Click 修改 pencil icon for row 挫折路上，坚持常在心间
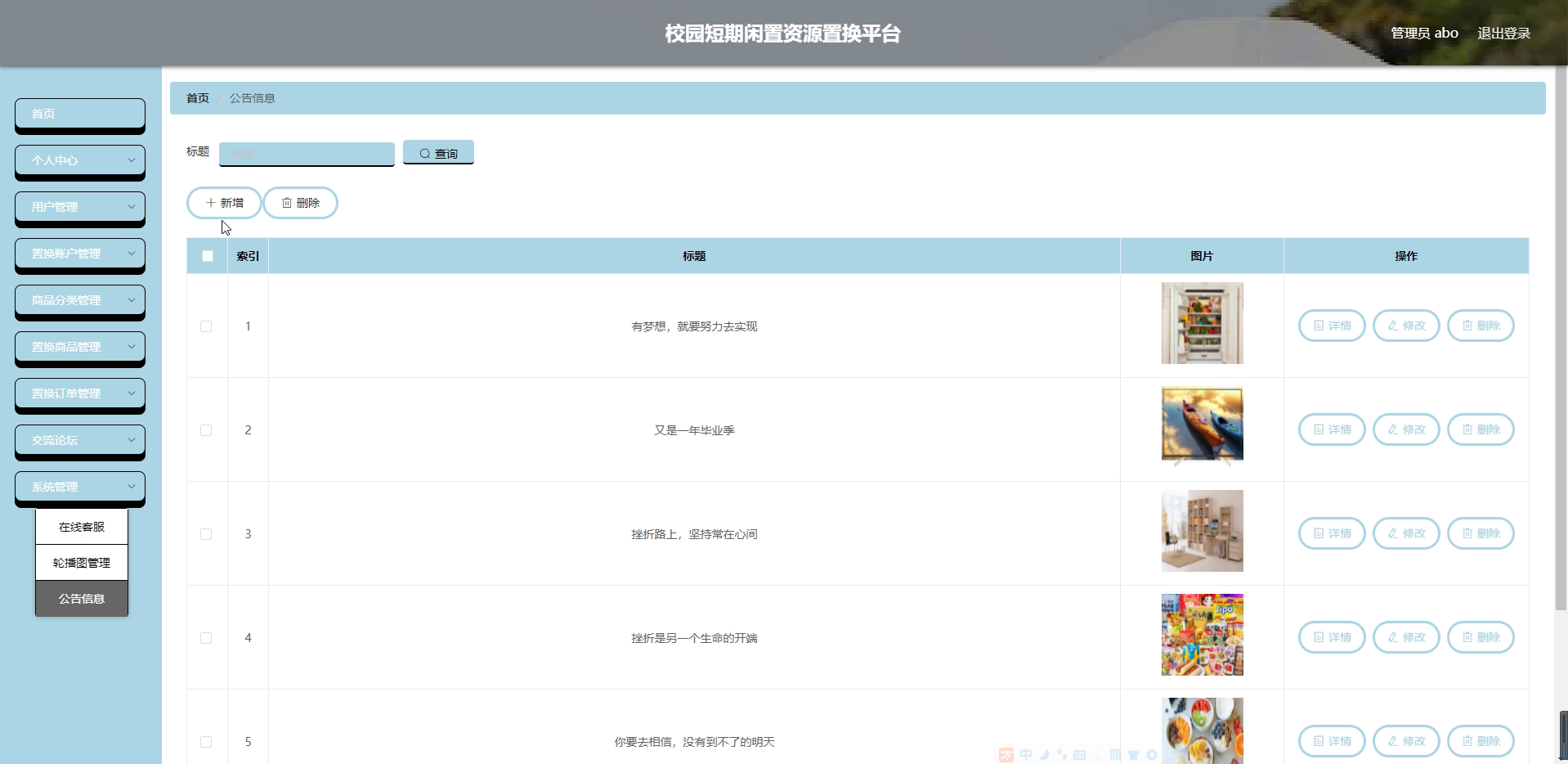Viewport: 1568px width, 764px height. 1392,533
